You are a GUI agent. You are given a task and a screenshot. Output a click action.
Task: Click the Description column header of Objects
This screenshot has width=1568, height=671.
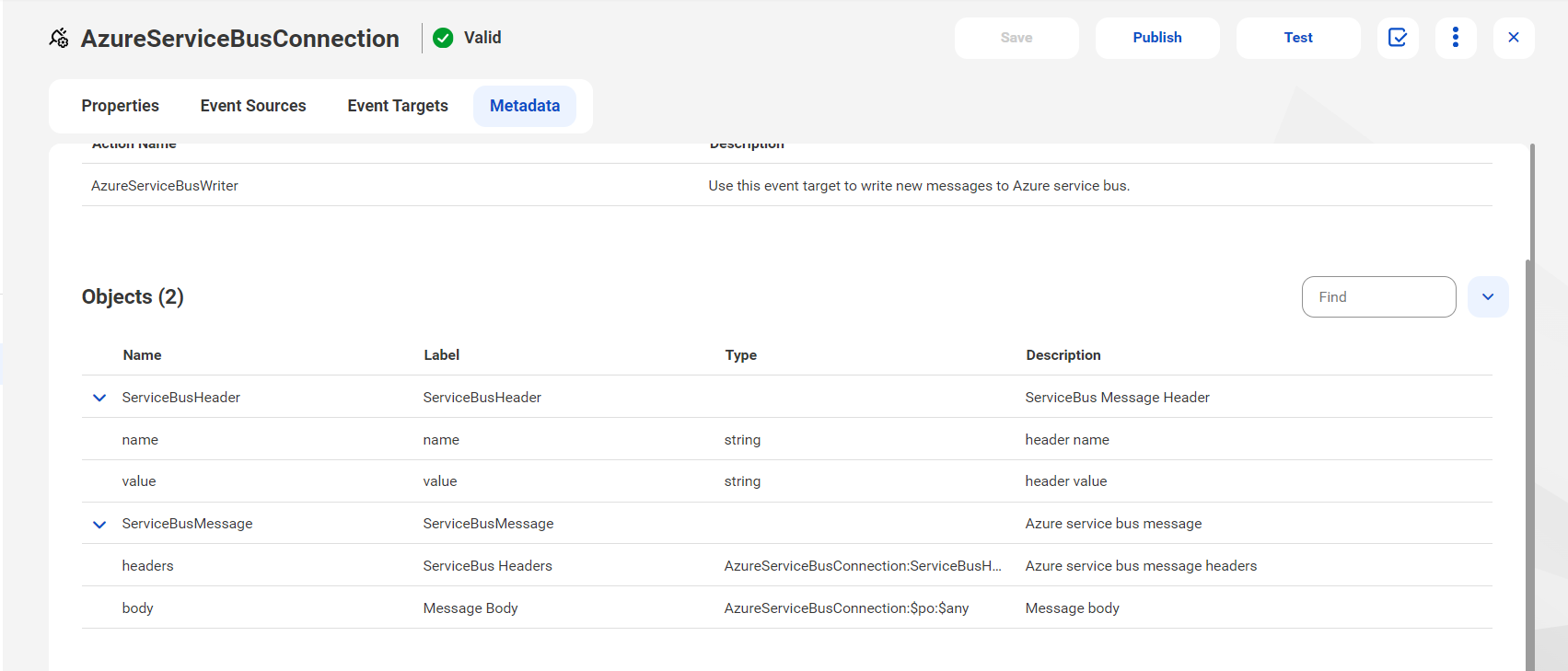point(1063,355)
